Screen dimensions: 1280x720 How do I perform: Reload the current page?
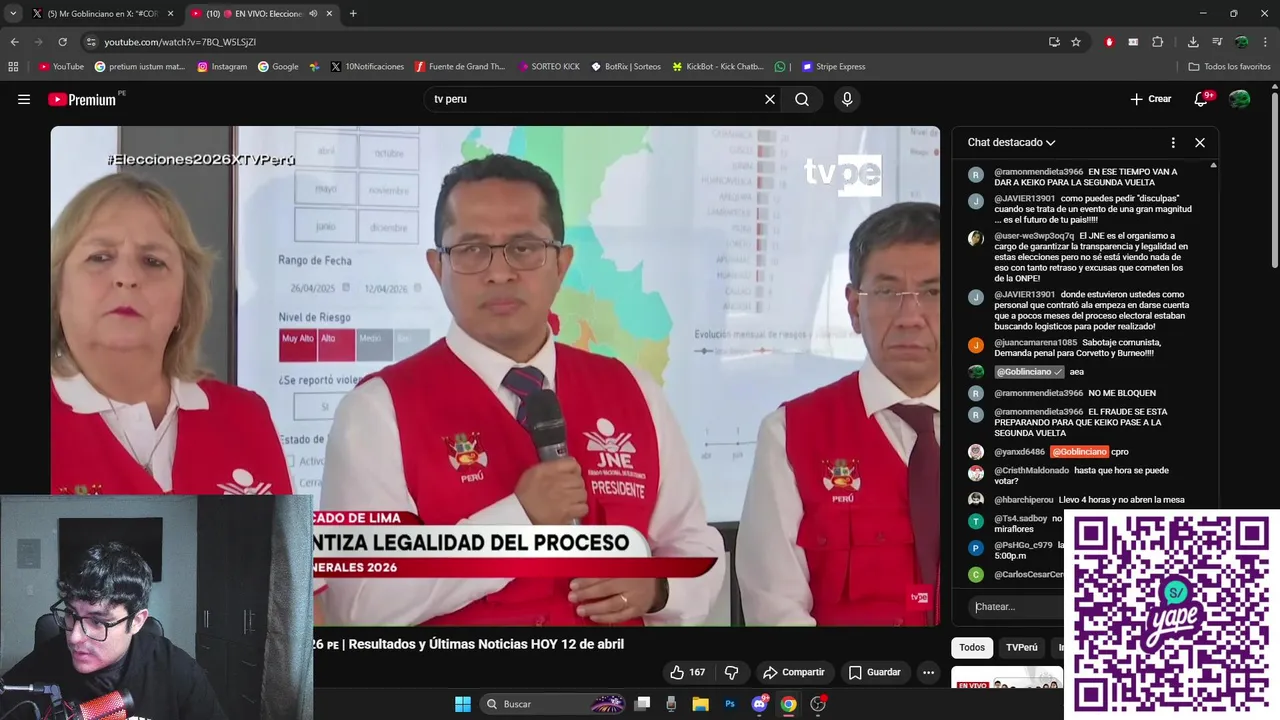click(62, 42)
